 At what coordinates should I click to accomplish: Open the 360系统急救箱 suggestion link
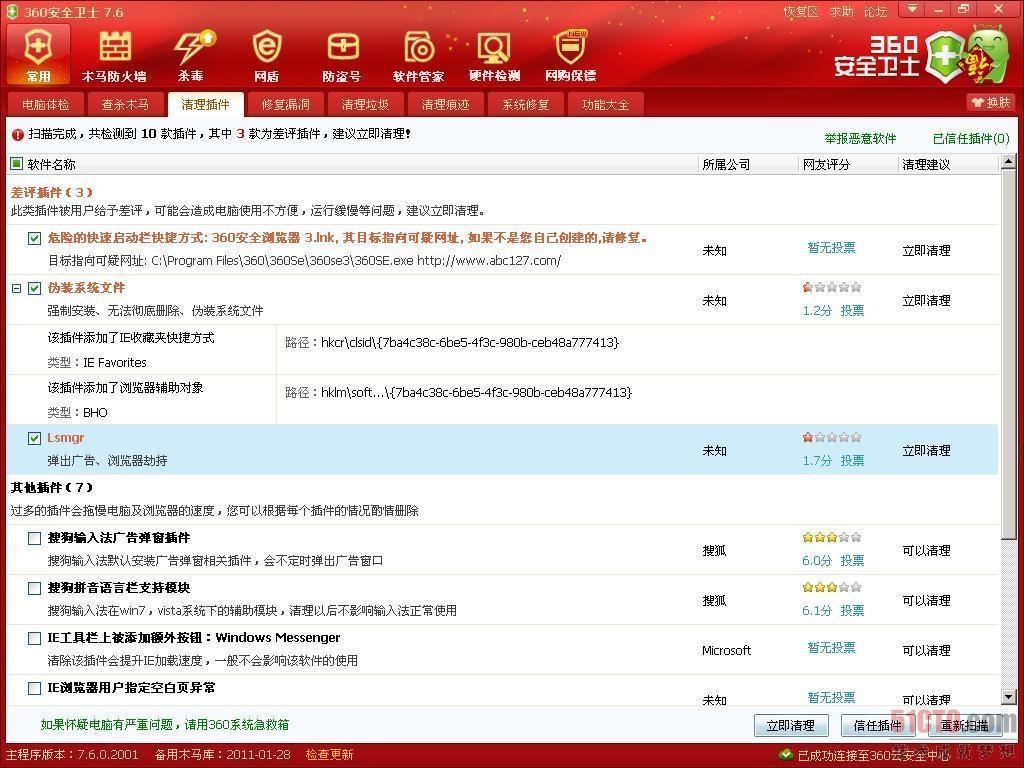click(x=165, y=725)
